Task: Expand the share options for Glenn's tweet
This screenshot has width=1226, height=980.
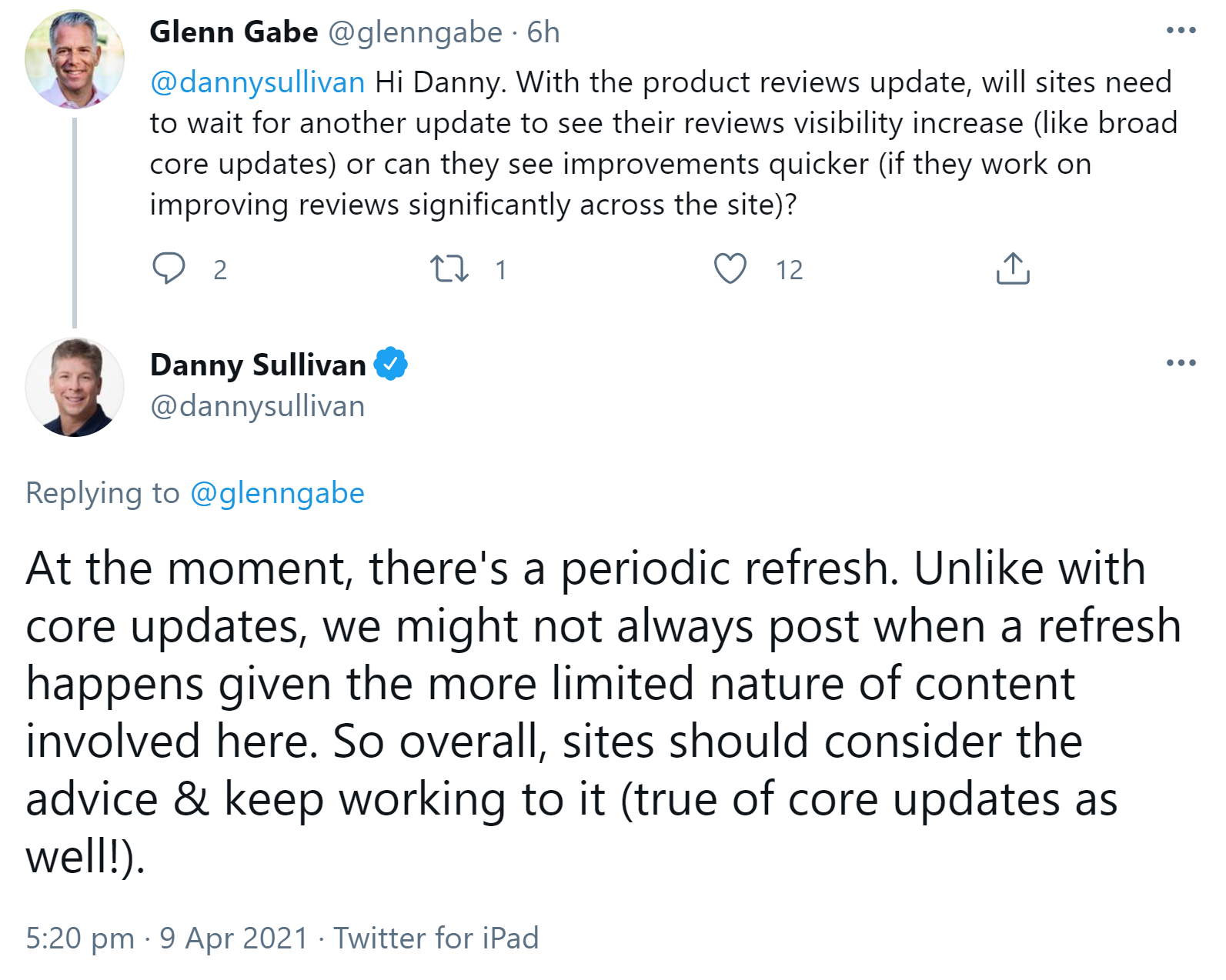Action: [1014, 268]
